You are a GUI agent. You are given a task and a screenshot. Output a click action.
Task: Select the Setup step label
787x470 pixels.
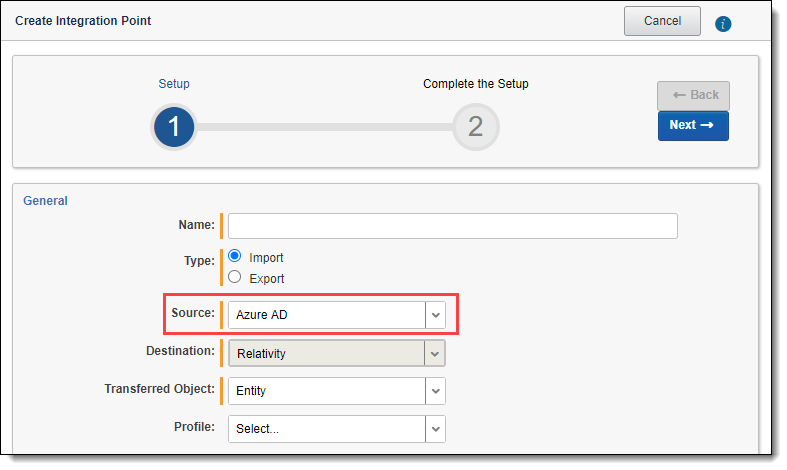[x=173, y=84]
